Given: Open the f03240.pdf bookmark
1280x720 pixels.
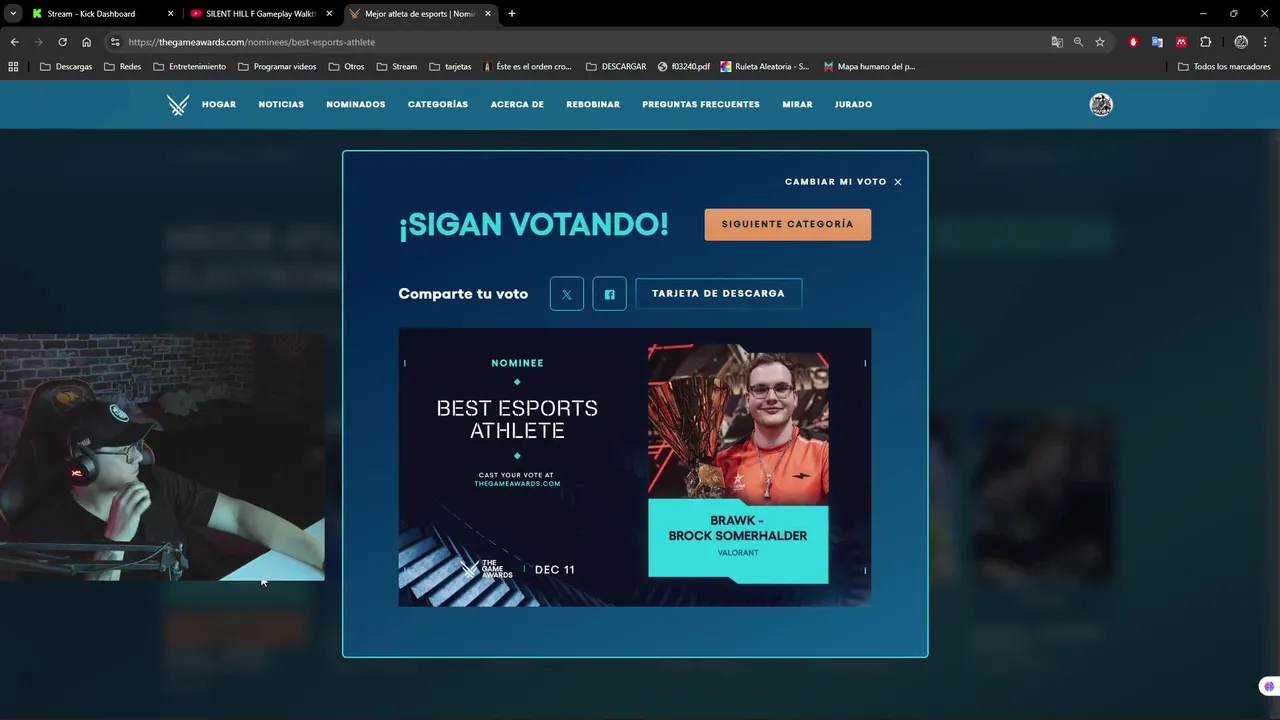Looking at the screenshot, I should click(x=684, y=67).
